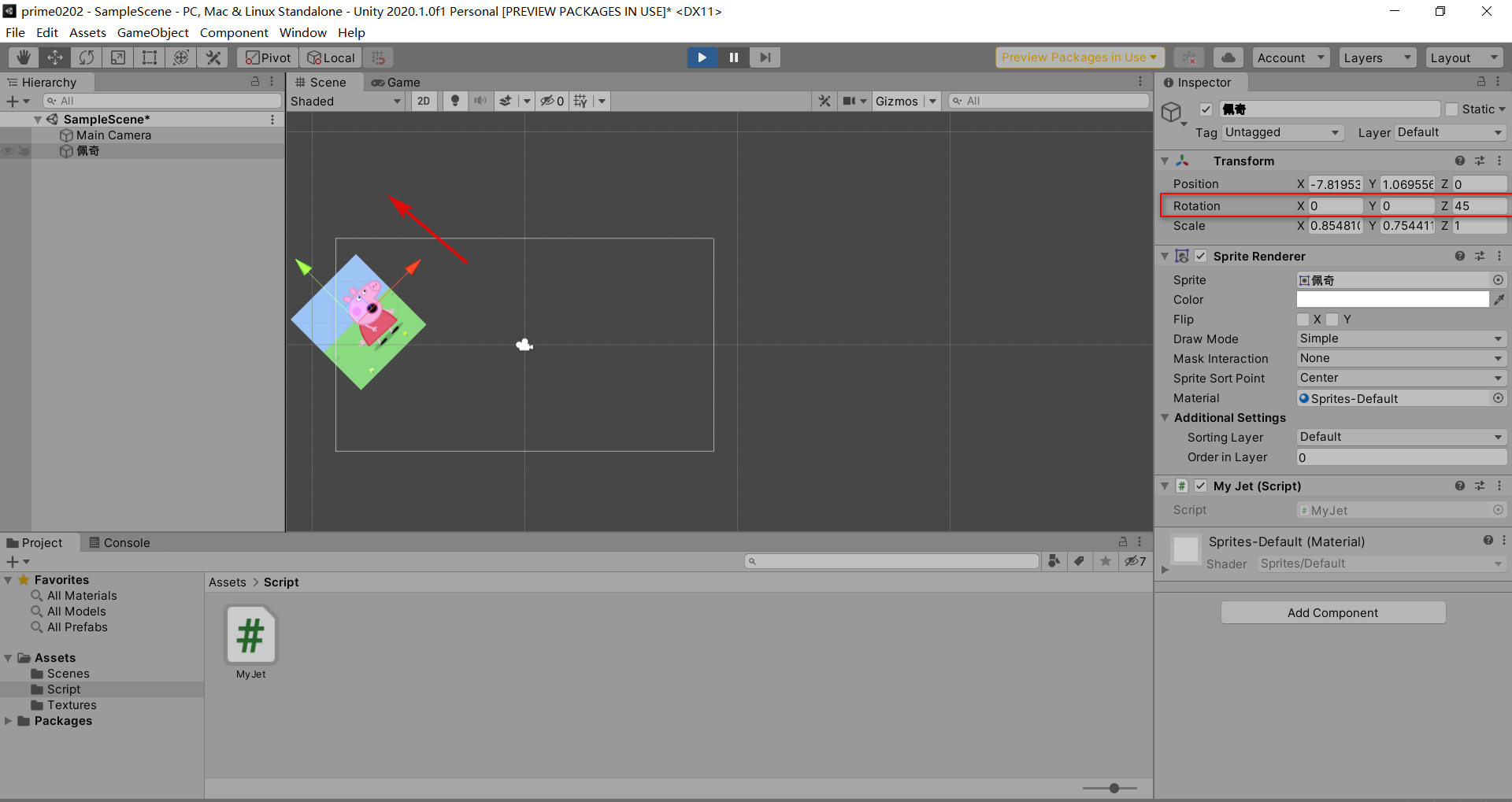Toggle scene grid visibility icon
This screenshot has height=802, width=1512.
[581, 101]
